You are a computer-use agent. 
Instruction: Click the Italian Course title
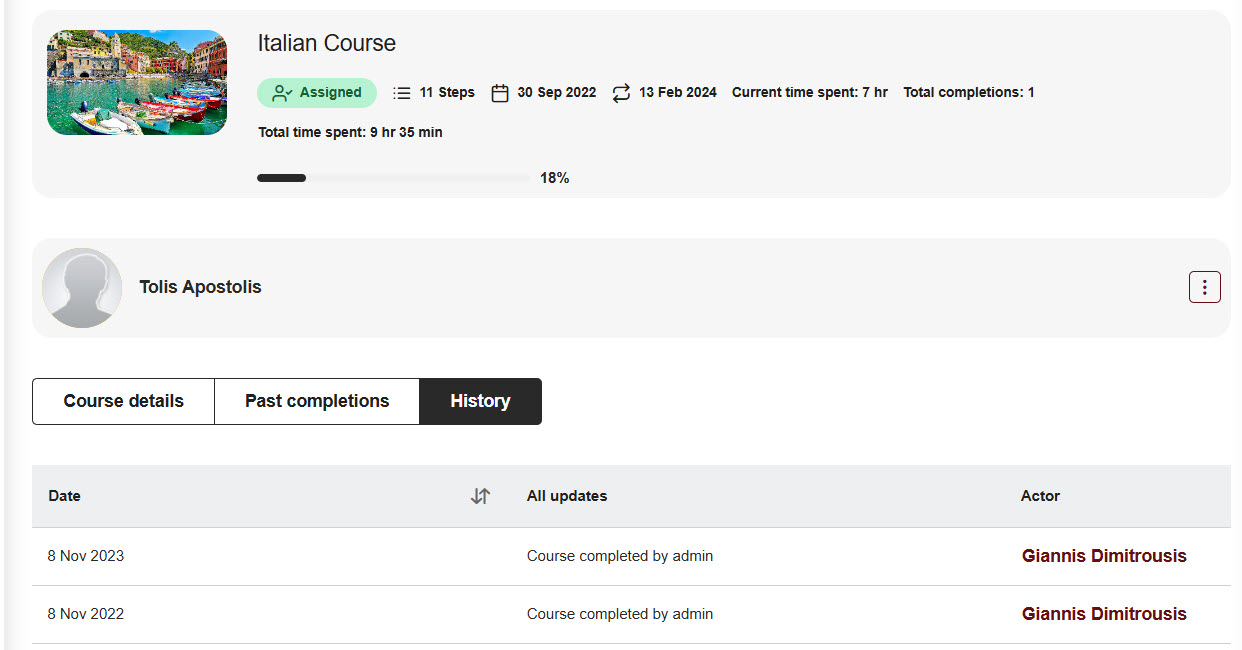tap(327, 43)
